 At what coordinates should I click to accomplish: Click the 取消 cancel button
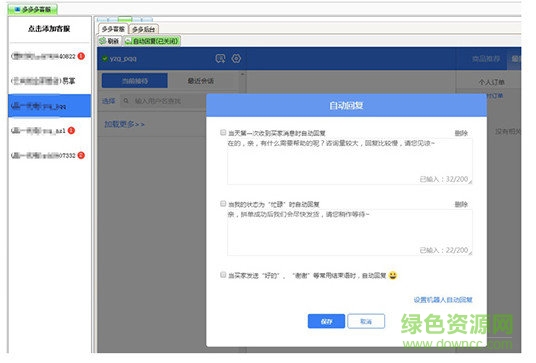tap(366, 322)
